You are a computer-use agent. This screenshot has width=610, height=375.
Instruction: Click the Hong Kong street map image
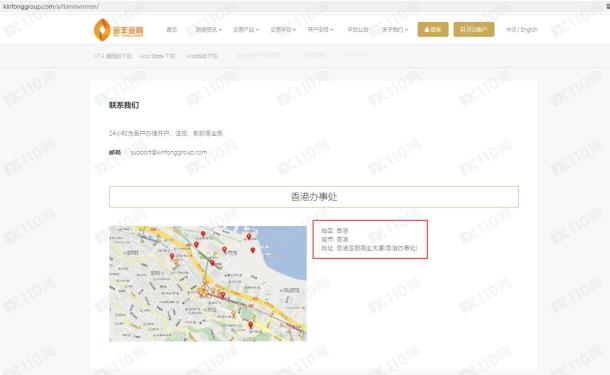click(208, 284)
